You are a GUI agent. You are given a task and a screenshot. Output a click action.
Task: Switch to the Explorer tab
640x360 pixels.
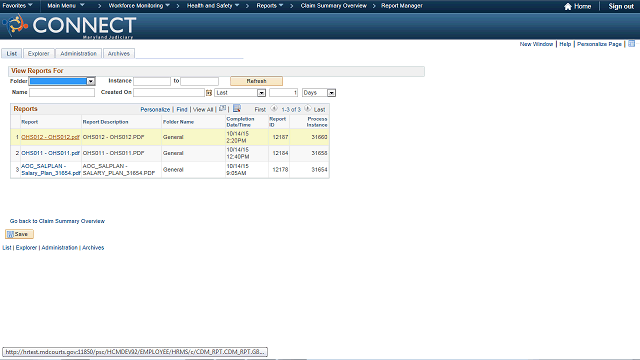click(39, 53)
